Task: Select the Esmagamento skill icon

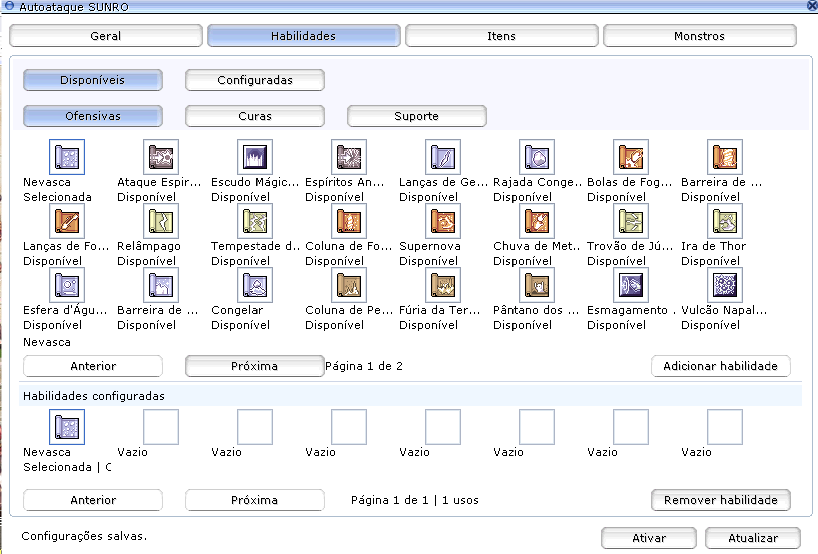Action: tap(631, 285)
